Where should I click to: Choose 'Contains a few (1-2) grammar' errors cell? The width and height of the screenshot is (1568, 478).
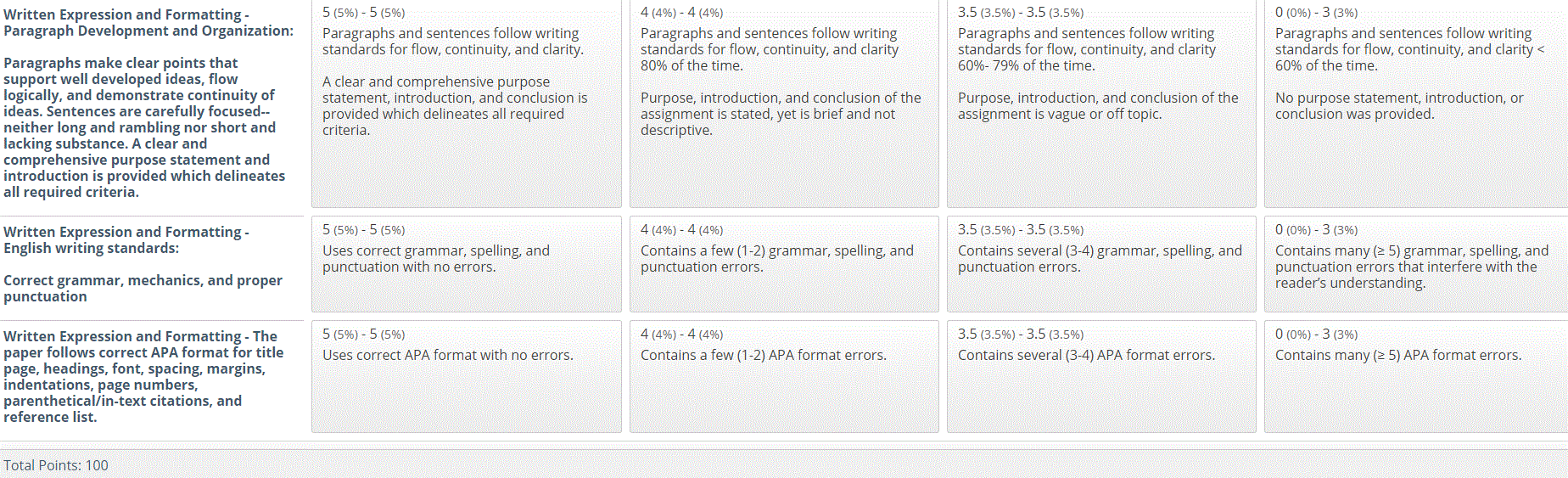(784, 264)
